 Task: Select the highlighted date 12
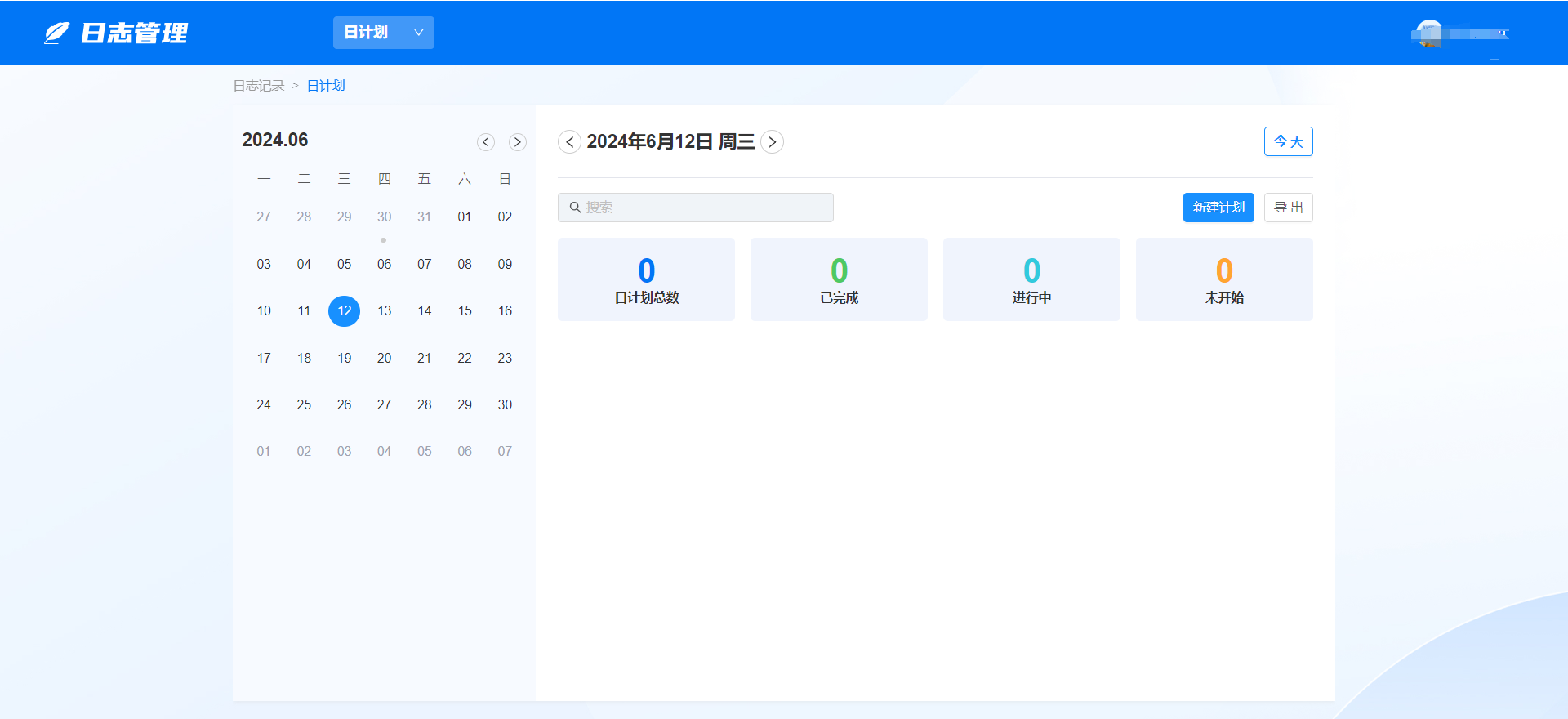click(345, 311)
